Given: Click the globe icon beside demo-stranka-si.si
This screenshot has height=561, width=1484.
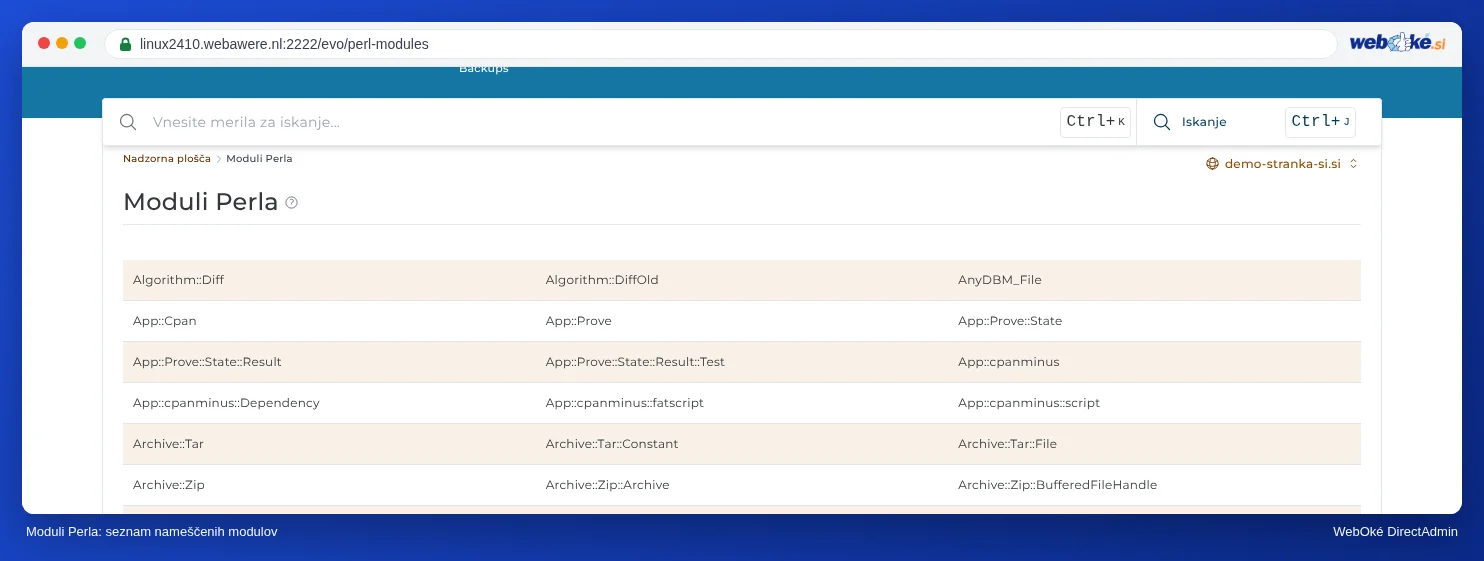Looking at the screenshot, I should [1213, 163].
